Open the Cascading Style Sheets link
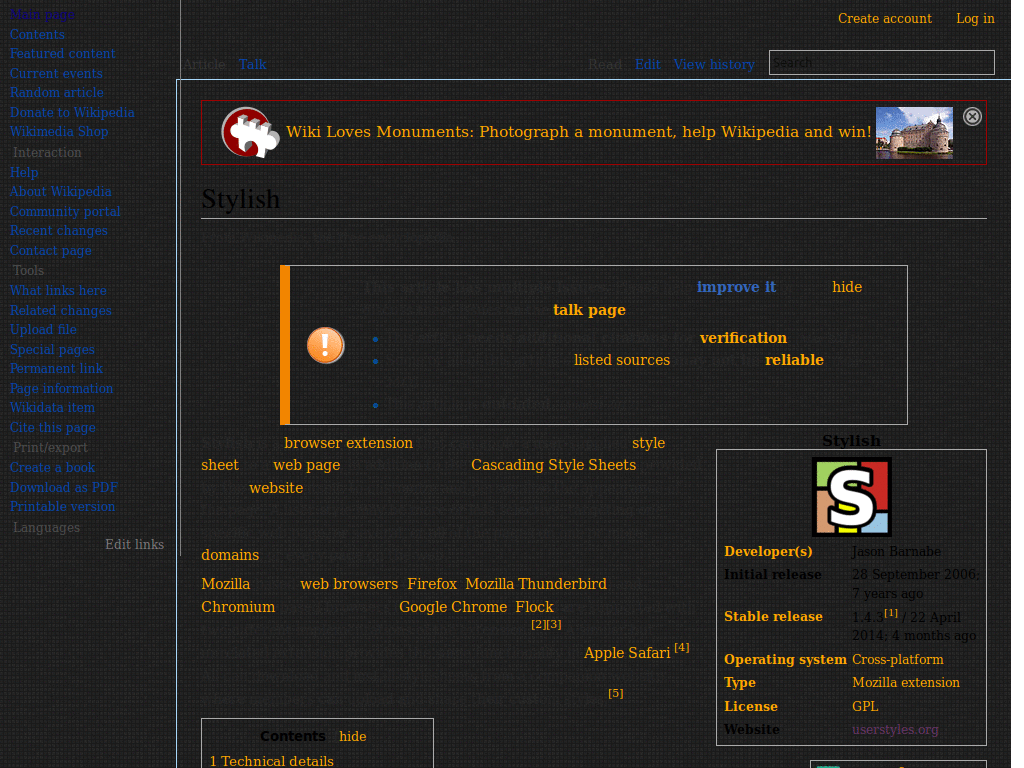Screen dimensions: 1024x768 click(553, 465)
